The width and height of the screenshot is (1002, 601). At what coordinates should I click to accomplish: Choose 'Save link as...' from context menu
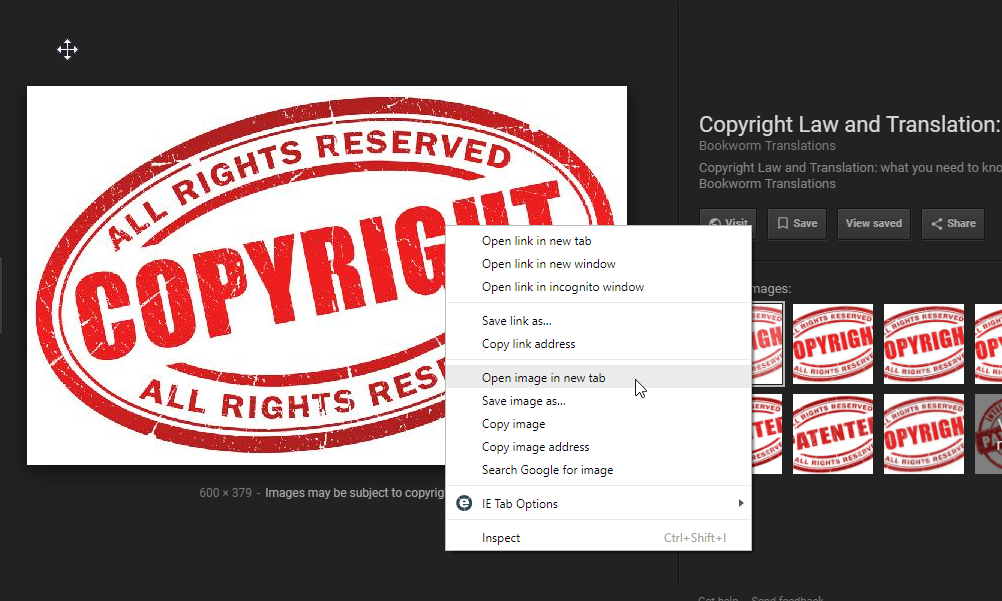(598, 321)
